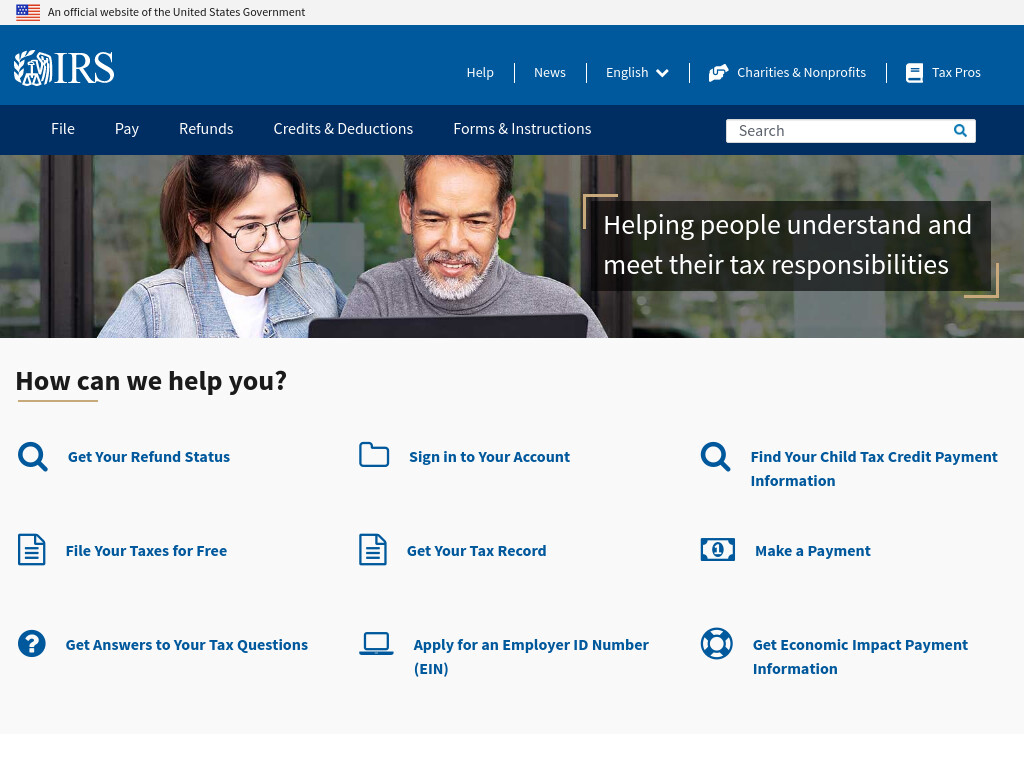Open the Forms & Instructions menu
Viewport: 1024px width, 768px height.
pos(522,129)
